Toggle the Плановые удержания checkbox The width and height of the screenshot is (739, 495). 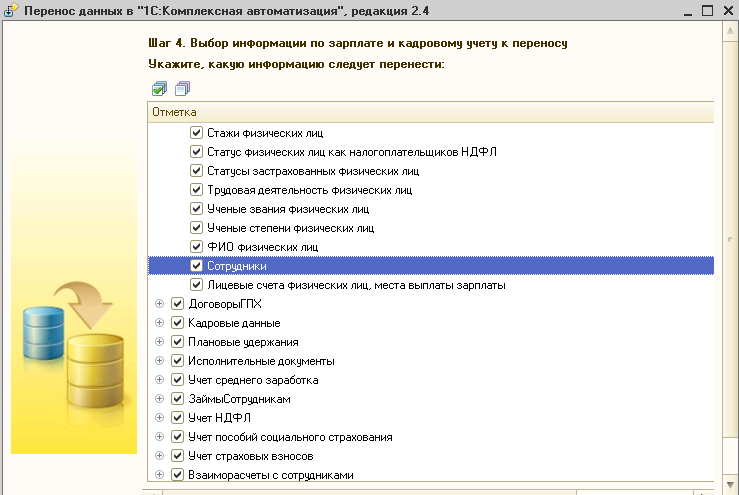[x=177, y=341]
